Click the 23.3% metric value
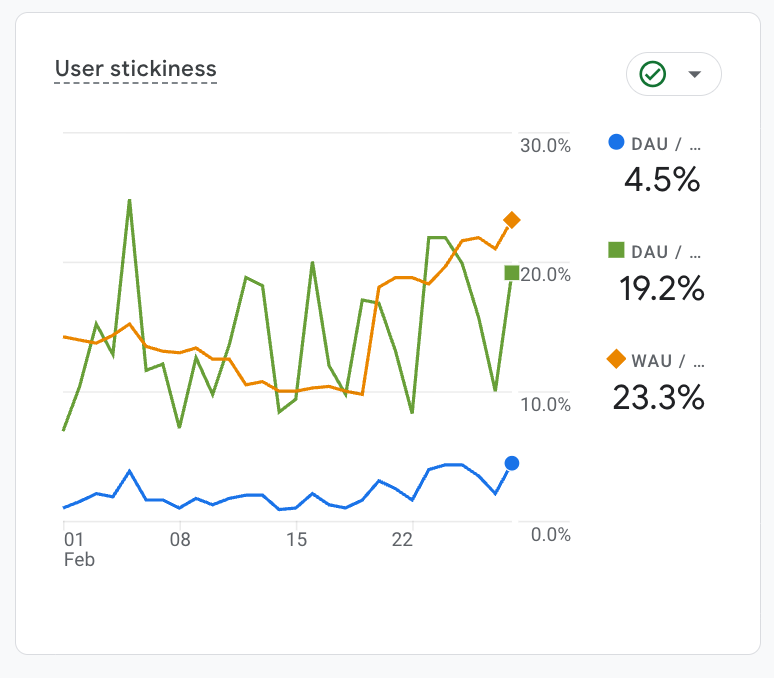This screenshot has width=774, height=678. [x=658, y=397]
